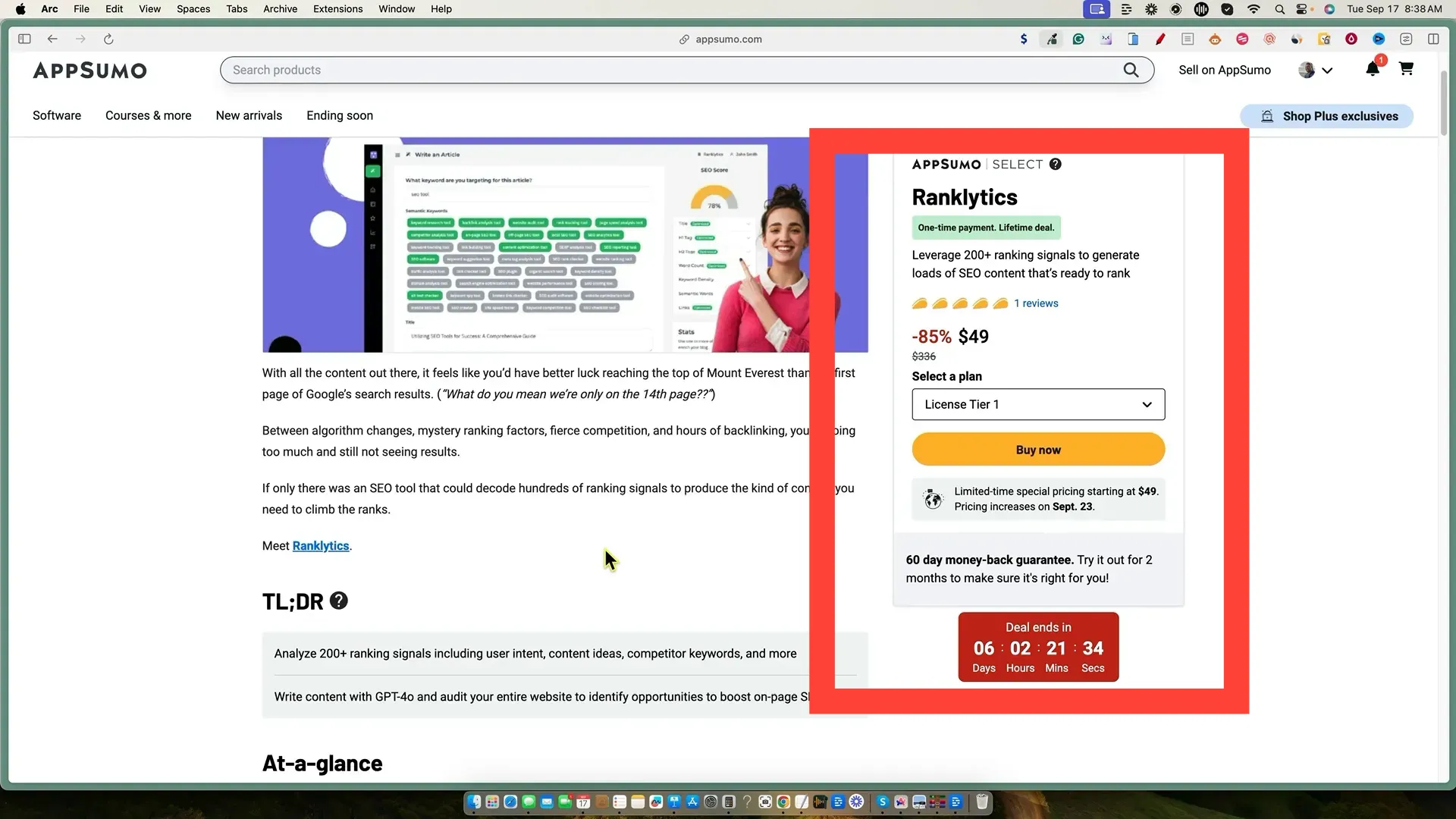Expand the profile avatar dropdown chevron

click(x=1327, y=71)
